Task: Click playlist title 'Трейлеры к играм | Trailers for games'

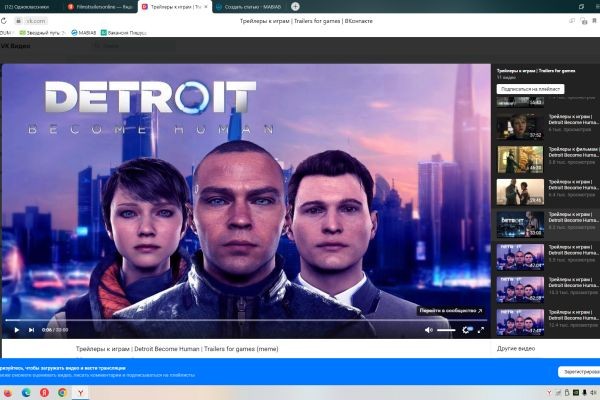Action: [536, 71]
